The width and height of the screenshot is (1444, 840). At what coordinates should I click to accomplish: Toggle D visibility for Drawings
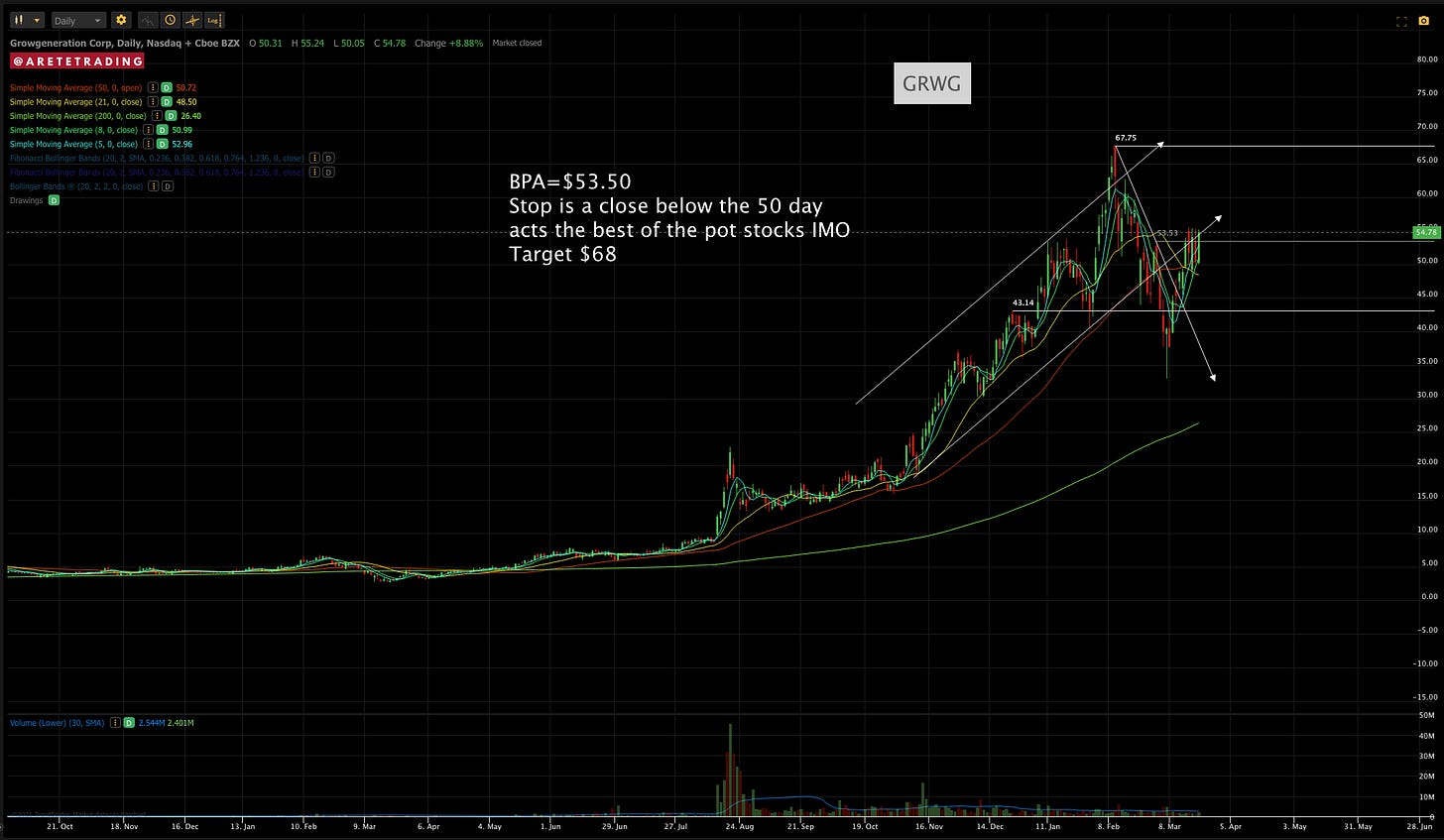click(x=54, y=200)
